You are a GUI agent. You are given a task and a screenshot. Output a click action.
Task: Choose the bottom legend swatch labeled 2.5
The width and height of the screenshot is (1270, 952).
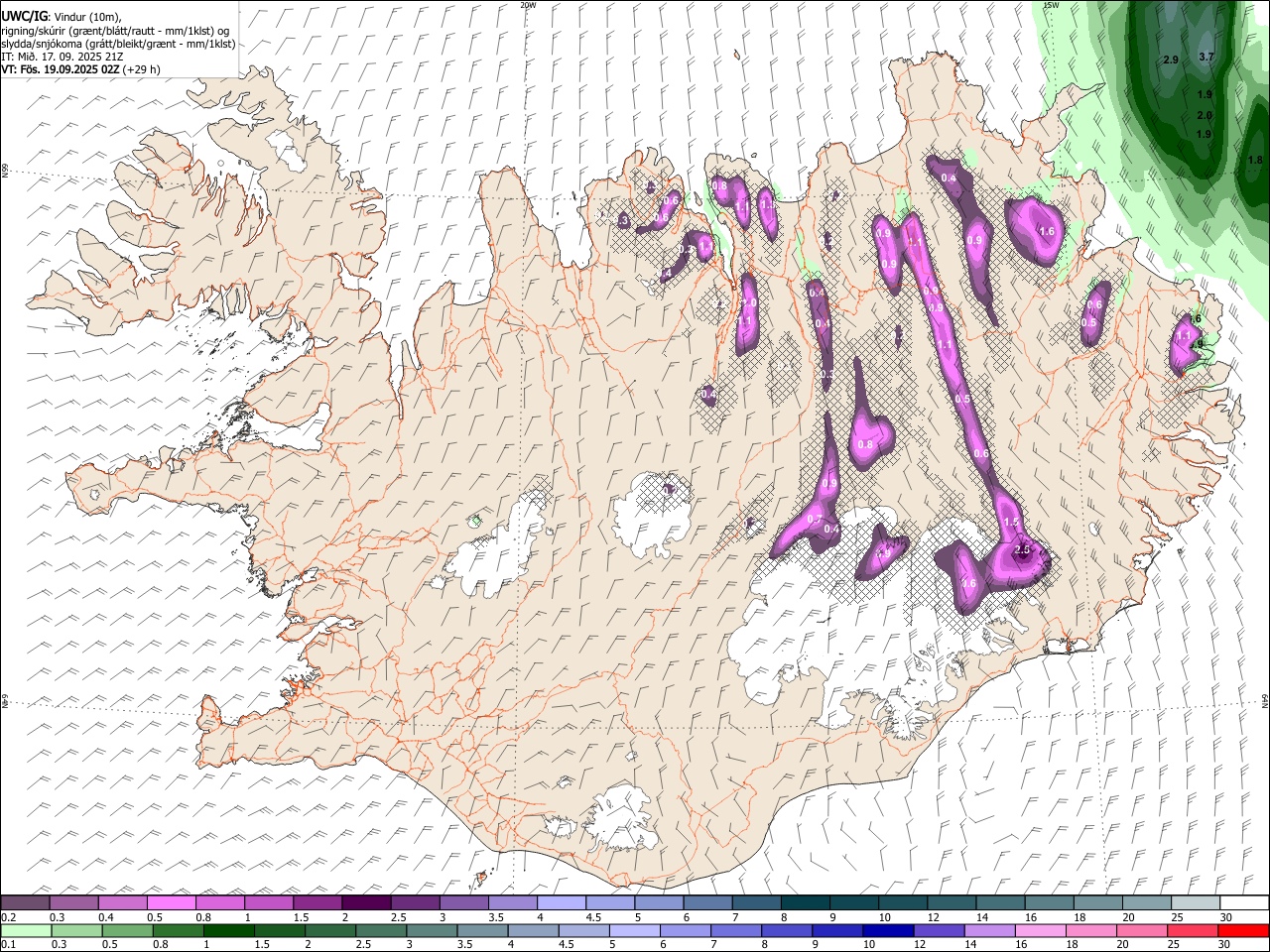click(x=381, y=931)
